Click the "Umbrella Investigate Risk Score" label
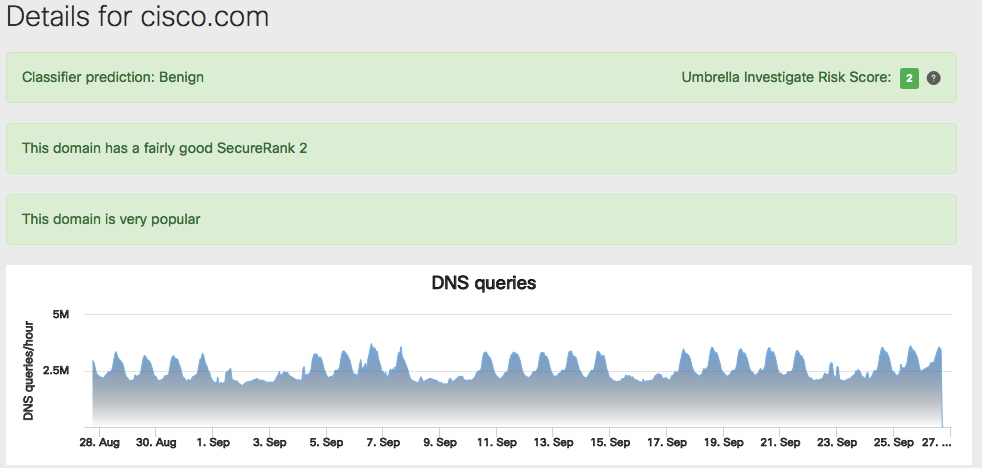The image size is (982, 468). coord(786,78)
